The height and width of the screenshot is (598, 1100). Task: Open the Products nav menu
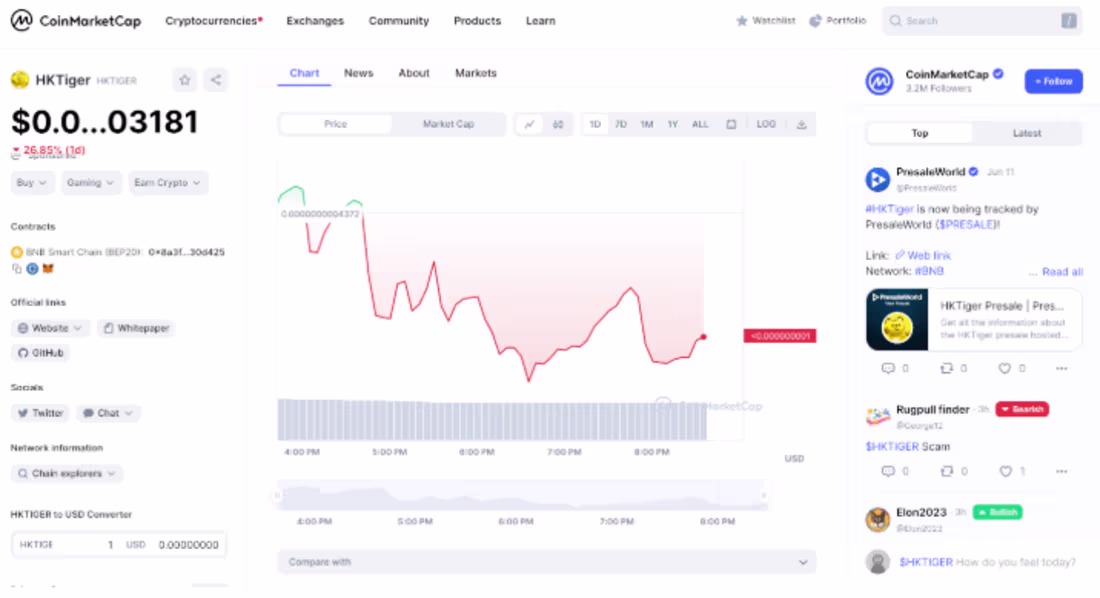pos(477,20)
